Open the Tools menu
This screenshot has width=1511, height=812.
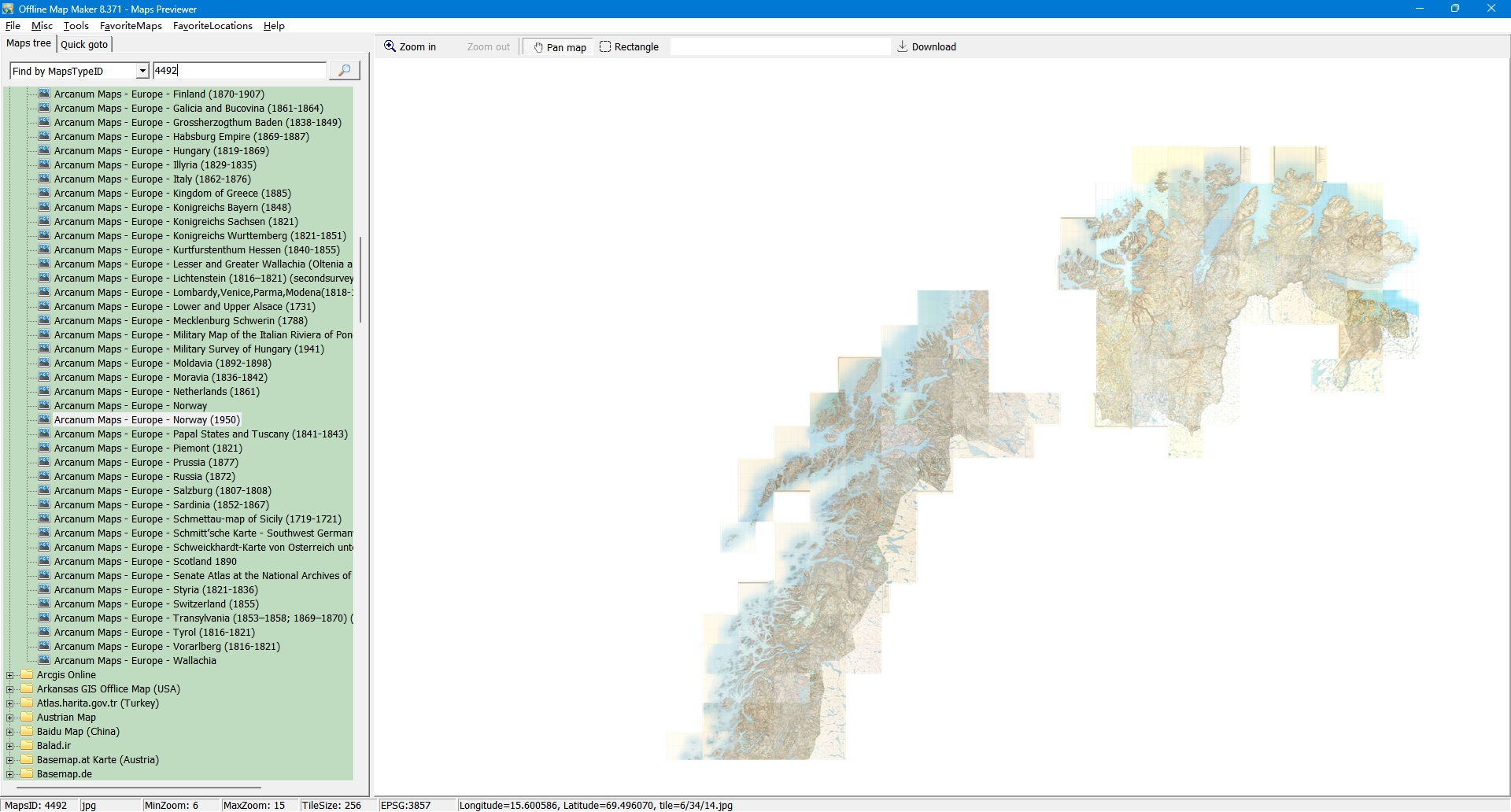pos(76,26)
